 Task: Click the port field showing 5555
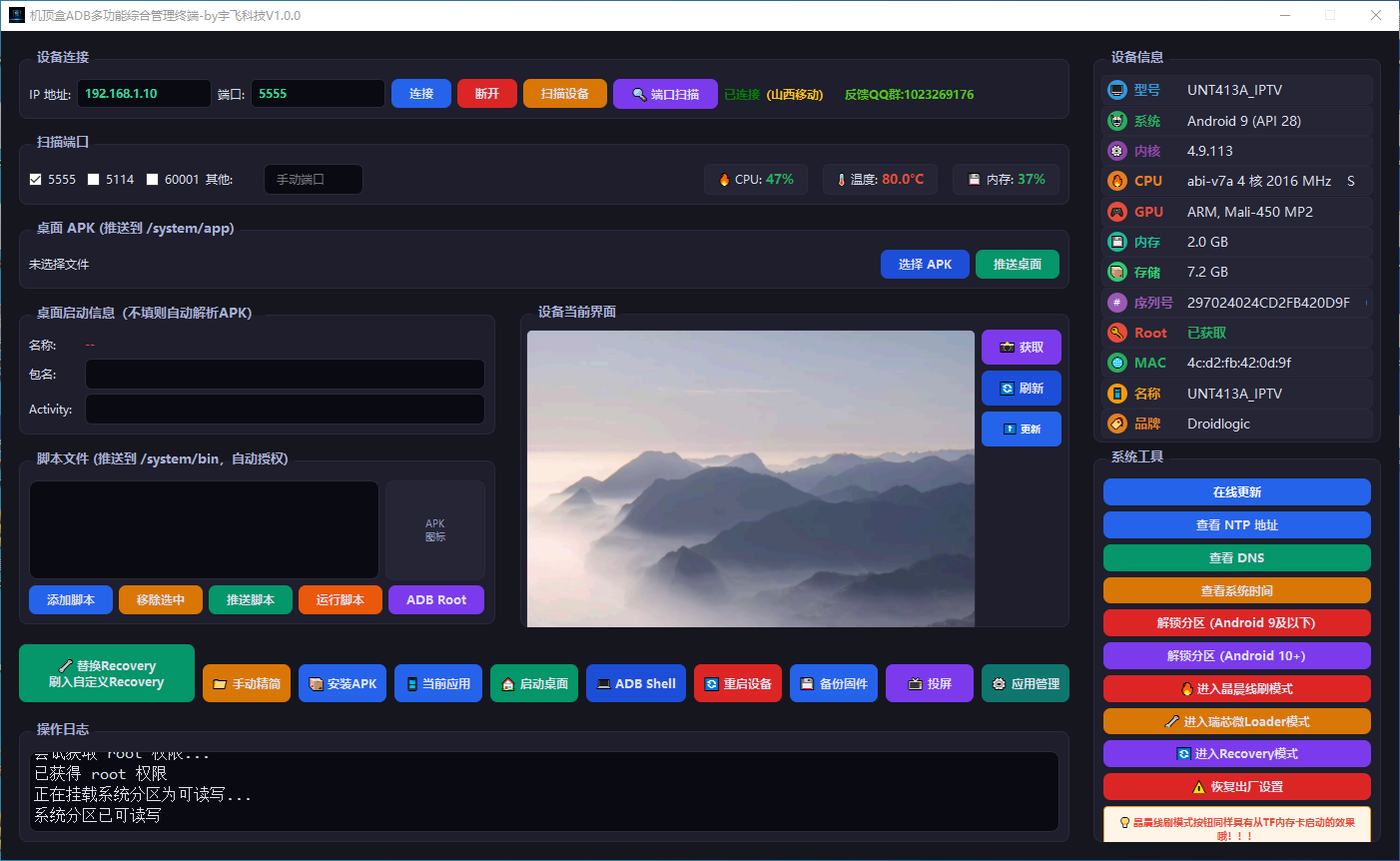click(318, 94)
